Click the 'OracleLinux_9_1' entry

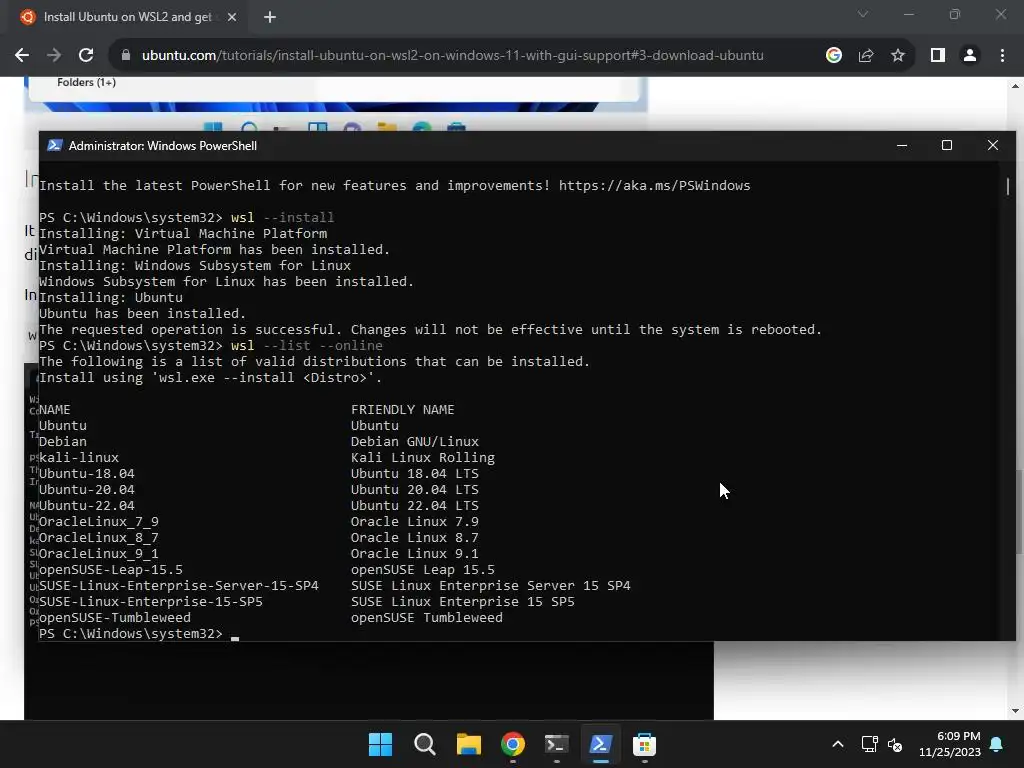[x=99, y=554]
